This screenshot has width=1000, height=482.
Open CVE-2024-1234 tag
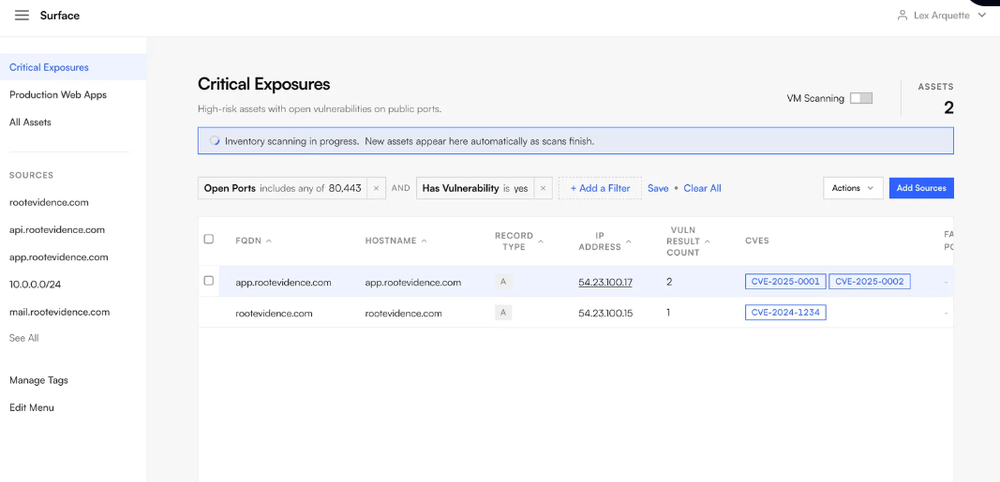[x=785, y=312]
